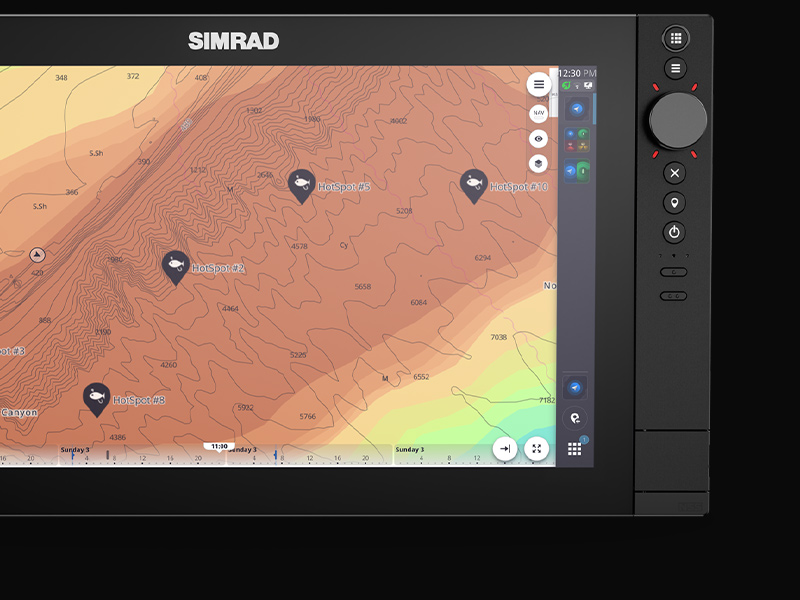
Task: Click the vessel position marker on chart
Action: tap(37, 255)
